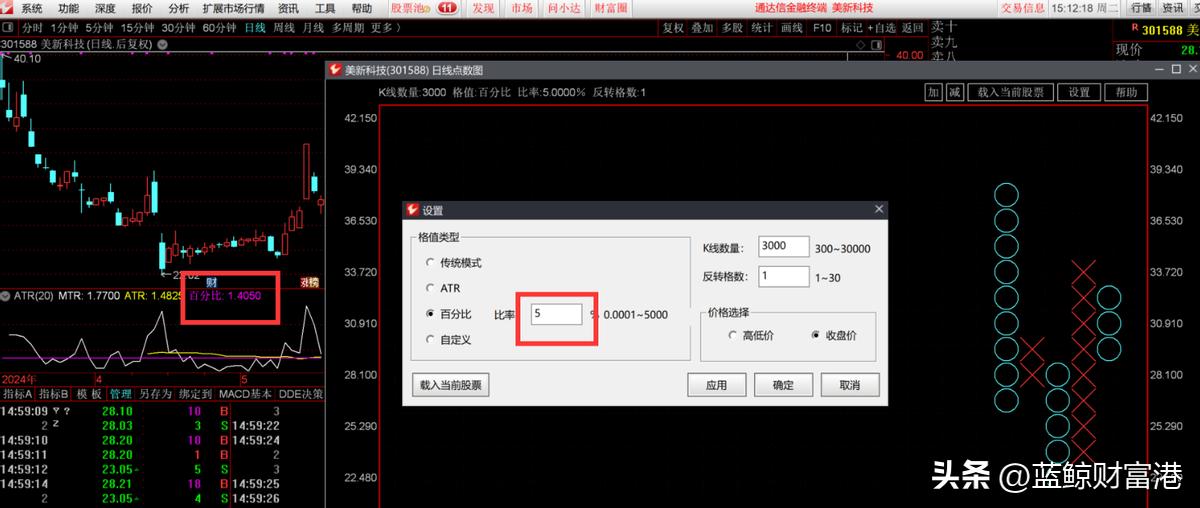Select the 日线 period tab
The height and width of the screenshot is (508, 1200).
click(x=255, y=27)
